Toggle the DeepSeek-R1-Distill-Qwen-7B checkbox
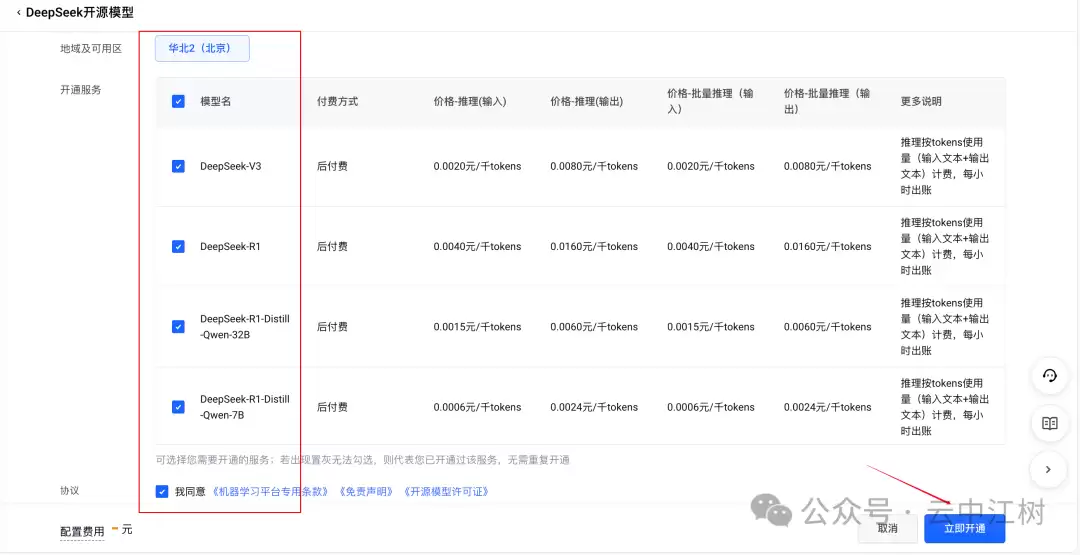 [178, 407]
